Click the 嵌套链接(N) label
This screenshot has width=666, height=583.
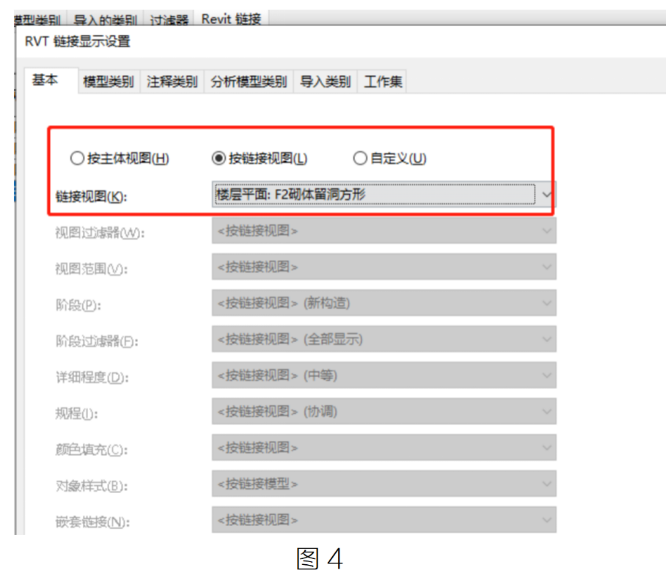tap(92, 522)
